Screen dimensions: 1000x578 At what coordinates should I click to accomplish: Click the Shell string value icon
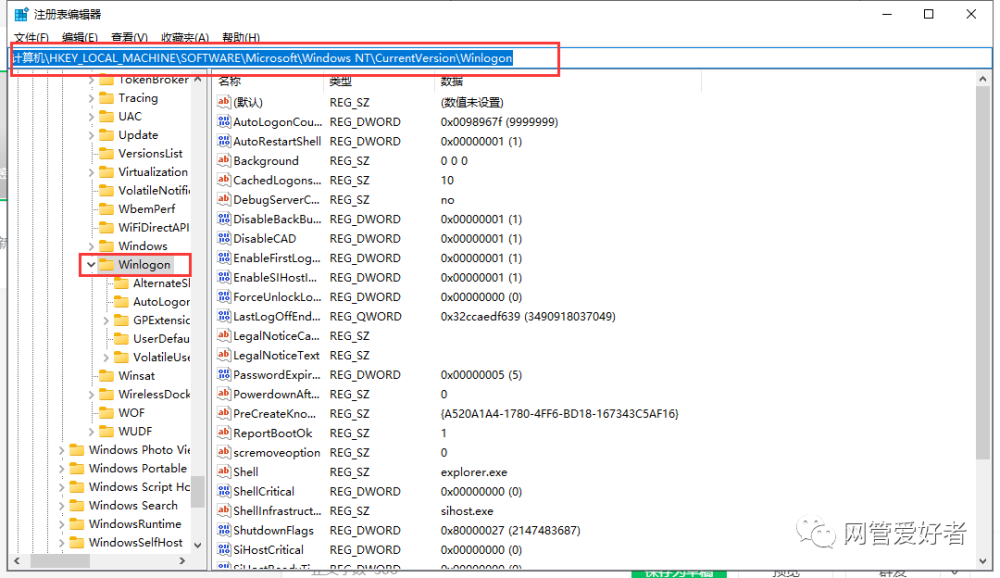223,471
